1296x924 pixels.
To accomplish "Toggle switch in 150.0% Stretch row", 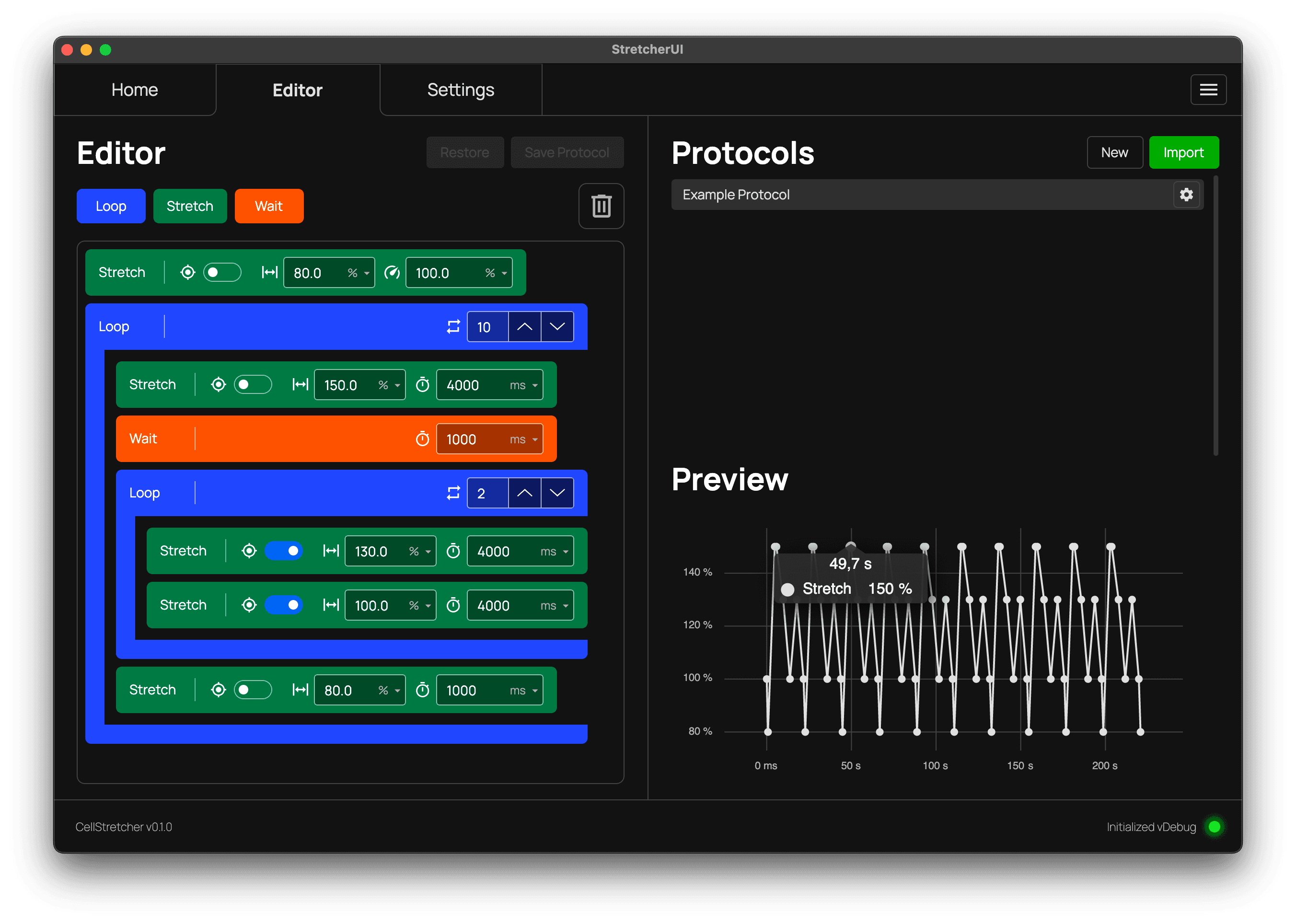I will click(x=253, y=385).
